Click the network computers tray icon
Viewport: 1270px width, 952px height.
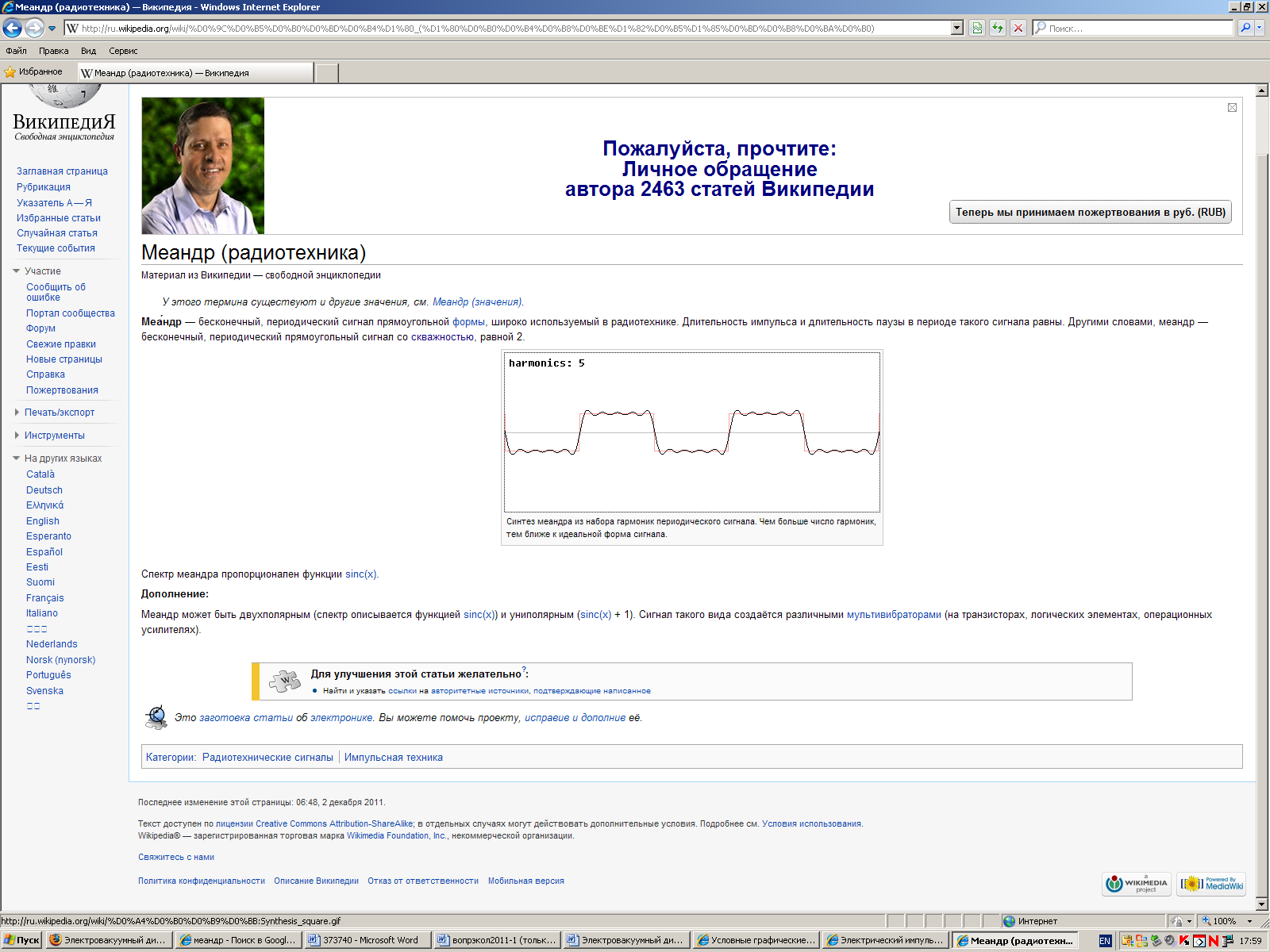click(x=1228, y=941)
